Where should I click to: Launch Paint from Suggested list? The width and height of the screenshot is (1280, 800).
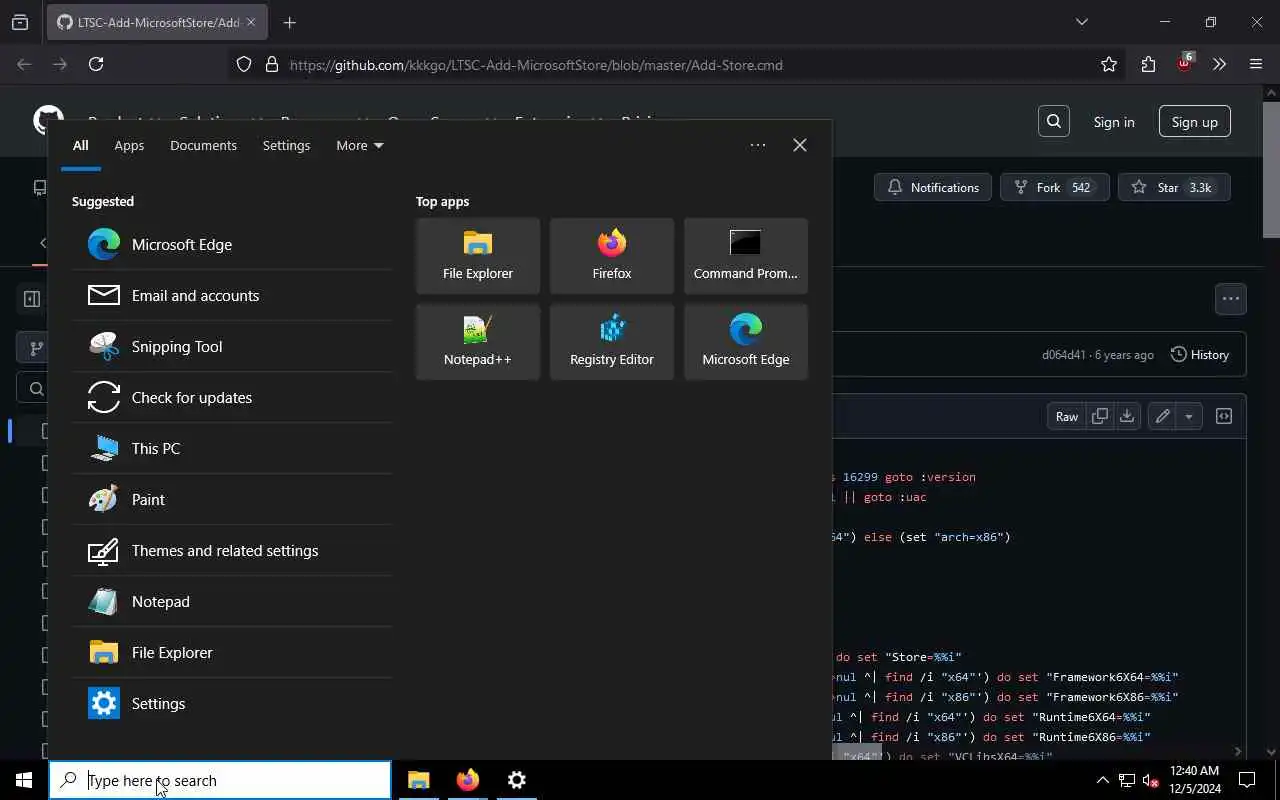point(232,499)
